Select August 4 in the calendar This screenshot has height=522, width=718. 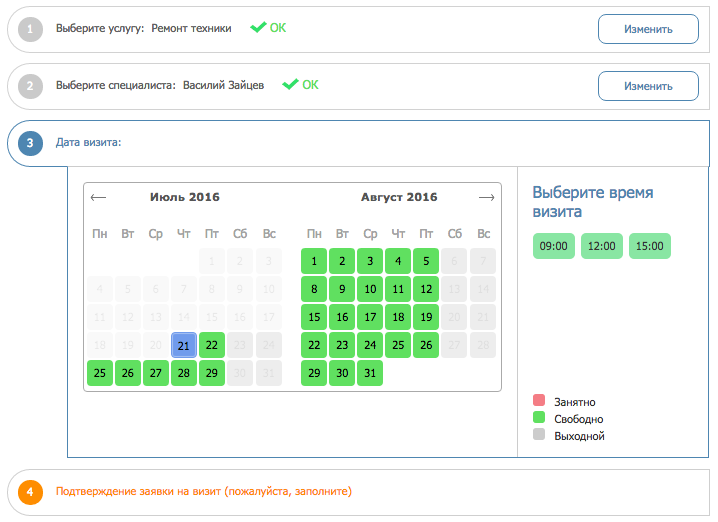point(398,261)
